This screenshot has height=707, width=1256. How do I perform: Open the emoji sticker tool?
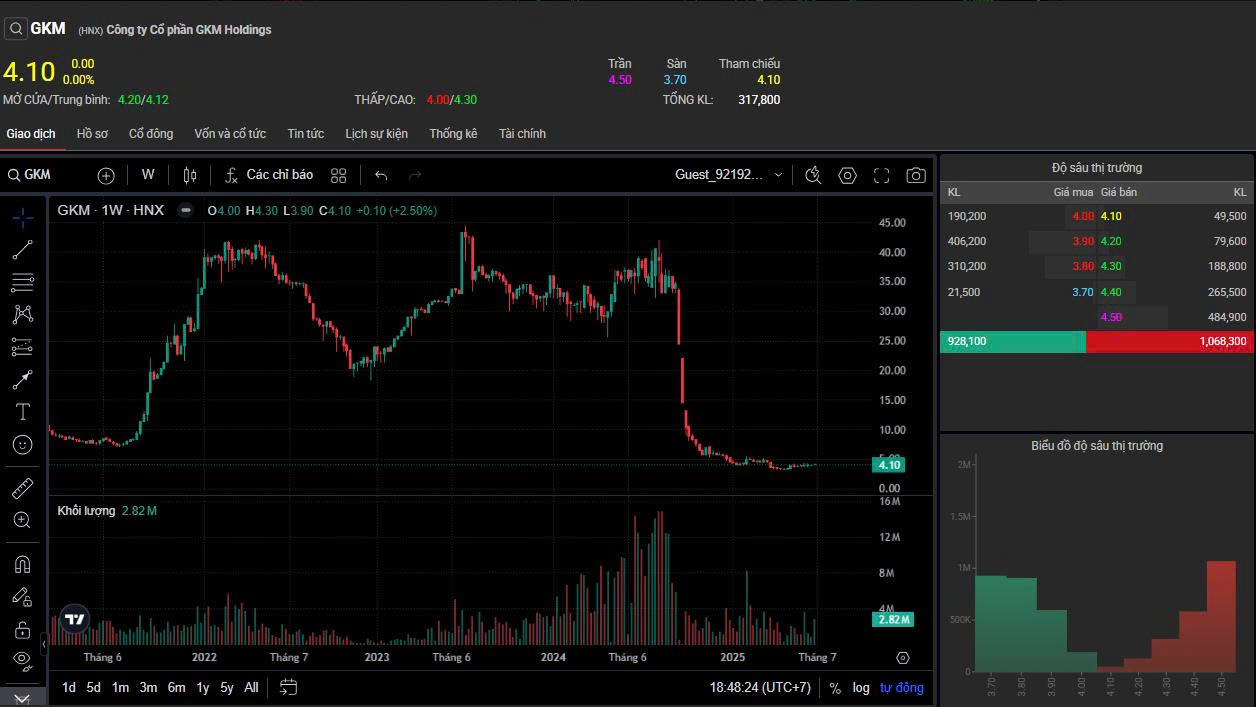[22, 444]
